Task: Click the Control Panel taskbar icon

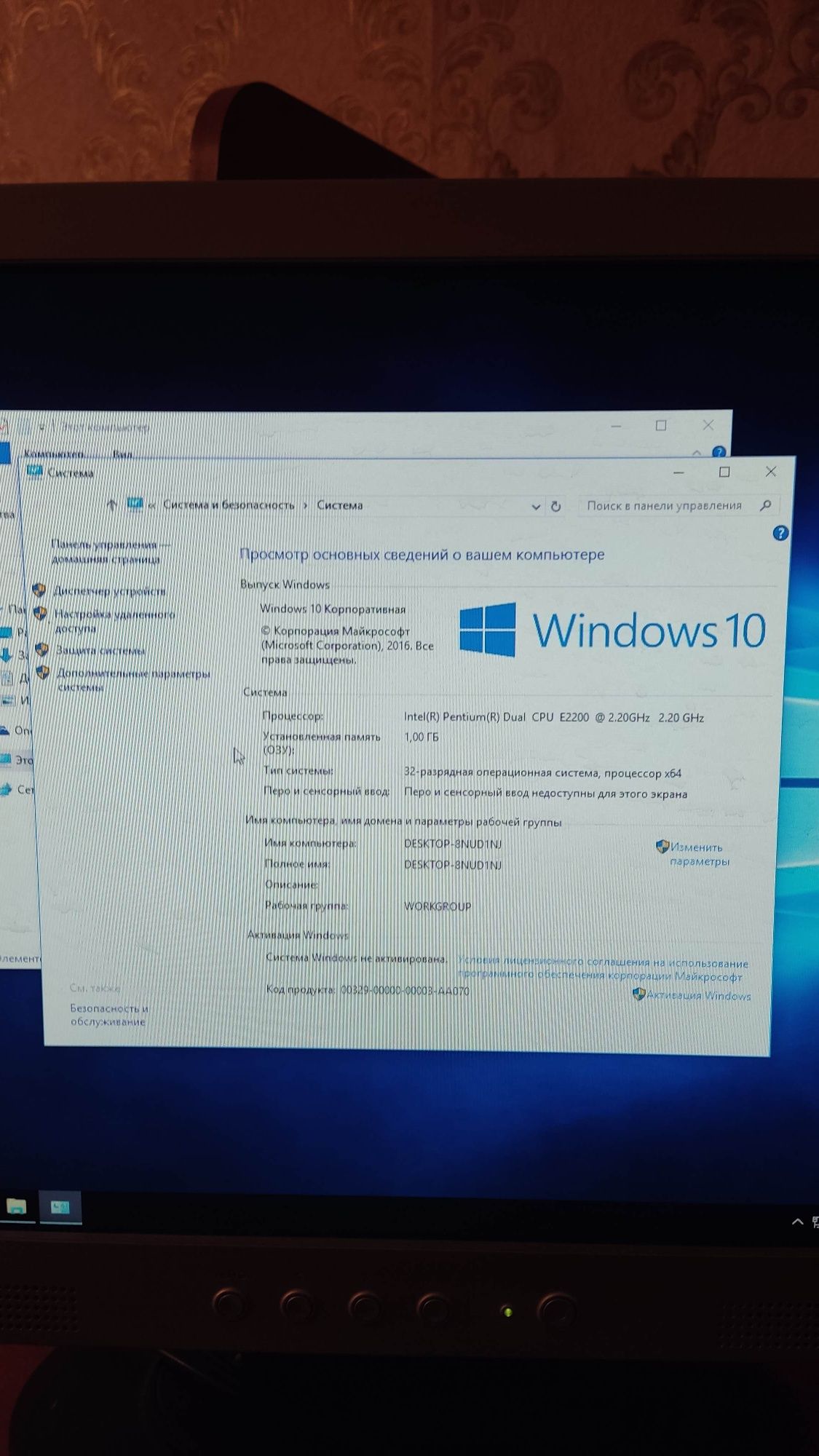Action: (x=60, y=1208)
